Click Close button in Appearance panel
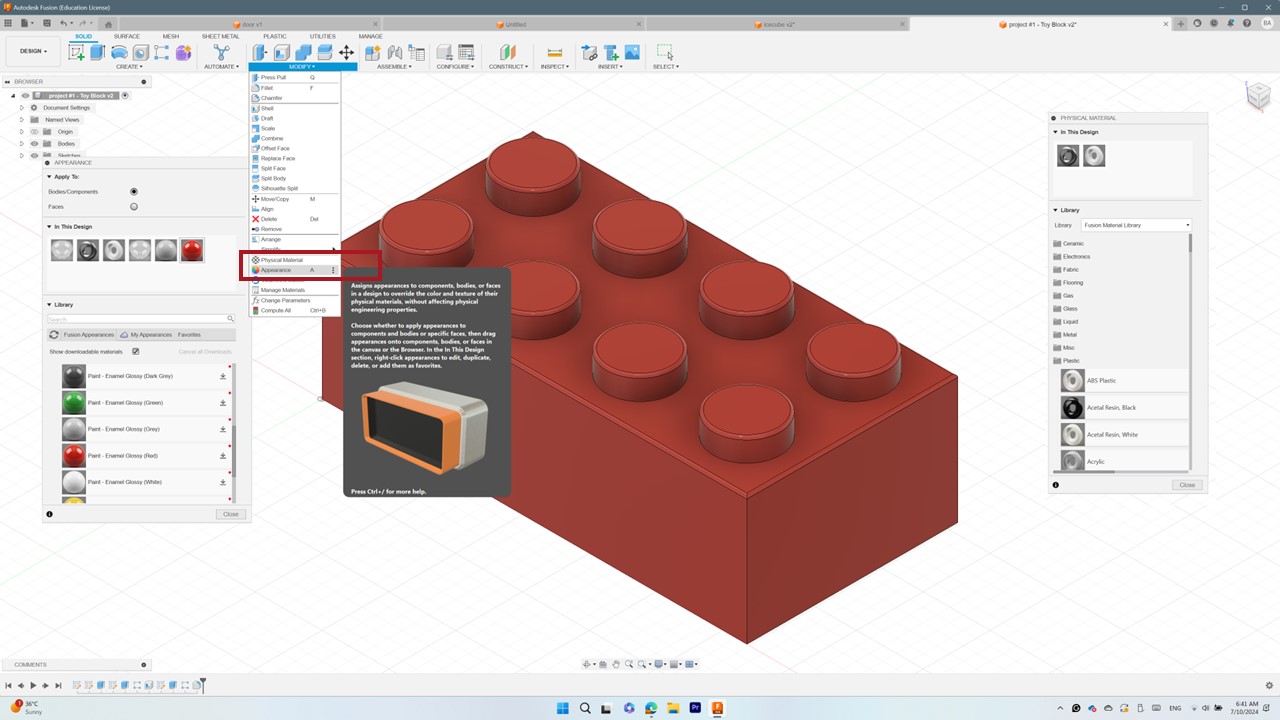 (231, 514)
